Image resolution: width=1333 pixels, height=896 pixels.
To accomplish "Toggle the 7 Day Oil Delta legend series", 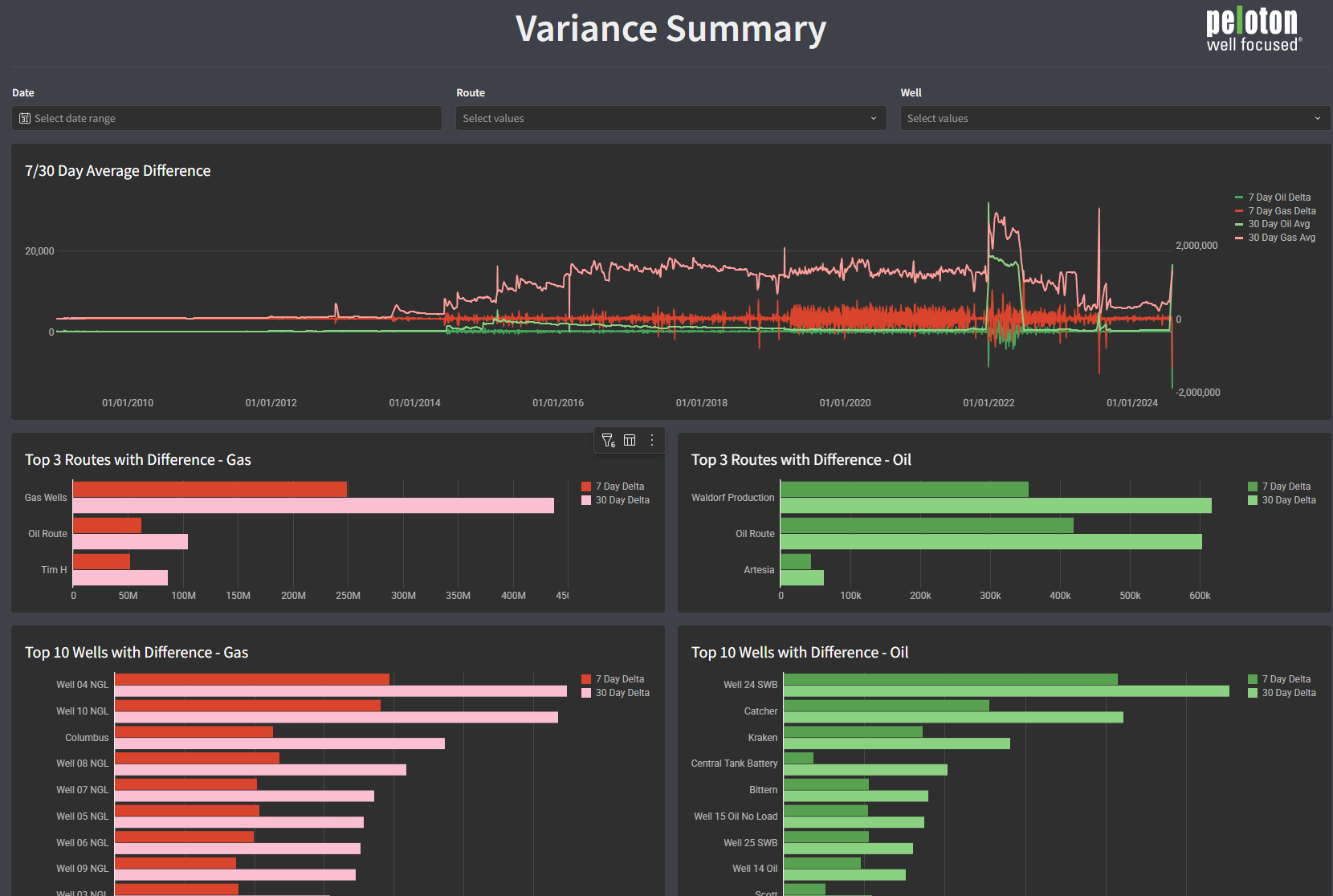I will 1278,198.
